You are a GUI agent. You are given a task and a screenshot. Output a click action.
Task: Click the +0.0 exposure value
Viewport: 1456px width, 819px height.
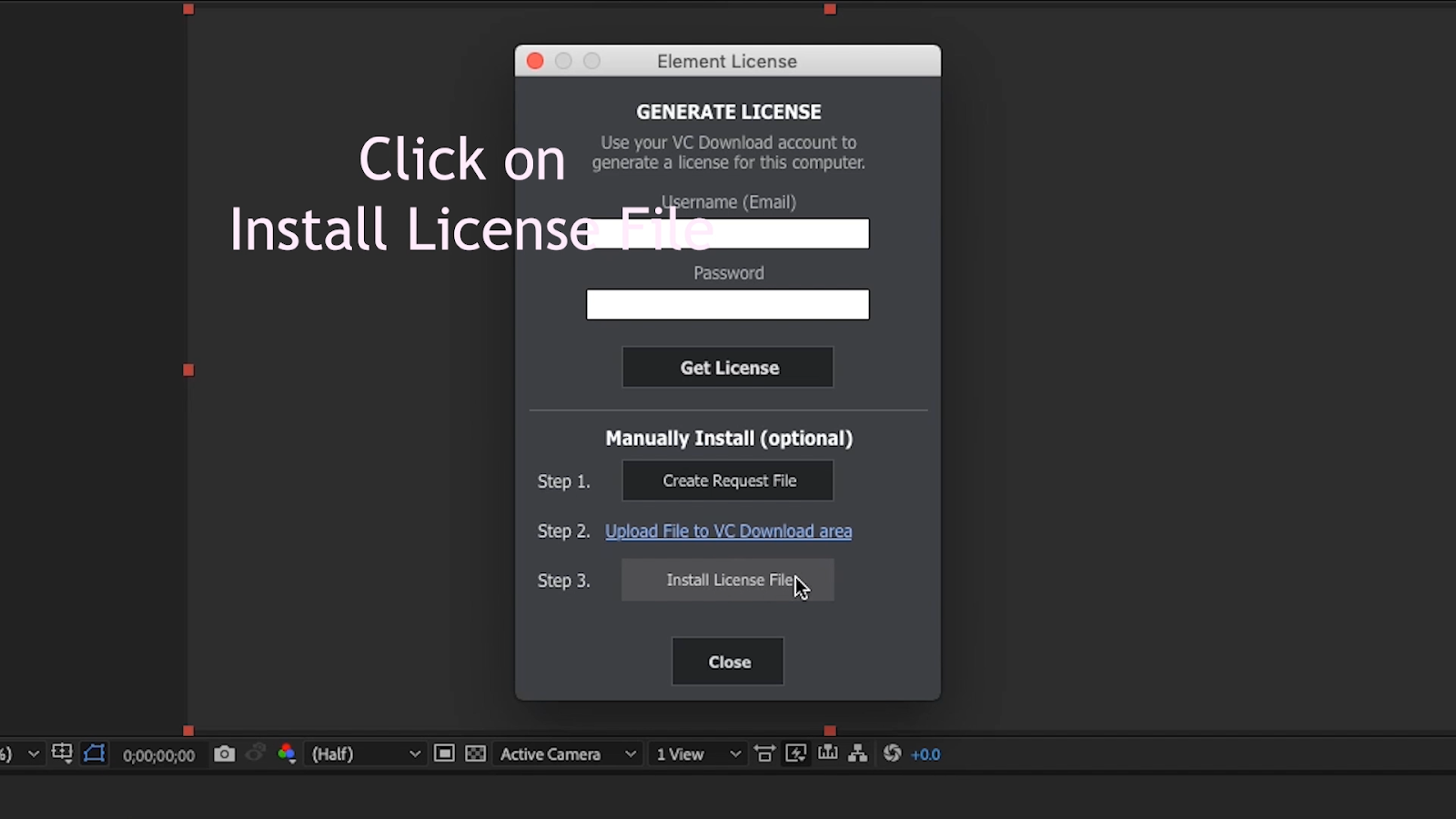926,754
